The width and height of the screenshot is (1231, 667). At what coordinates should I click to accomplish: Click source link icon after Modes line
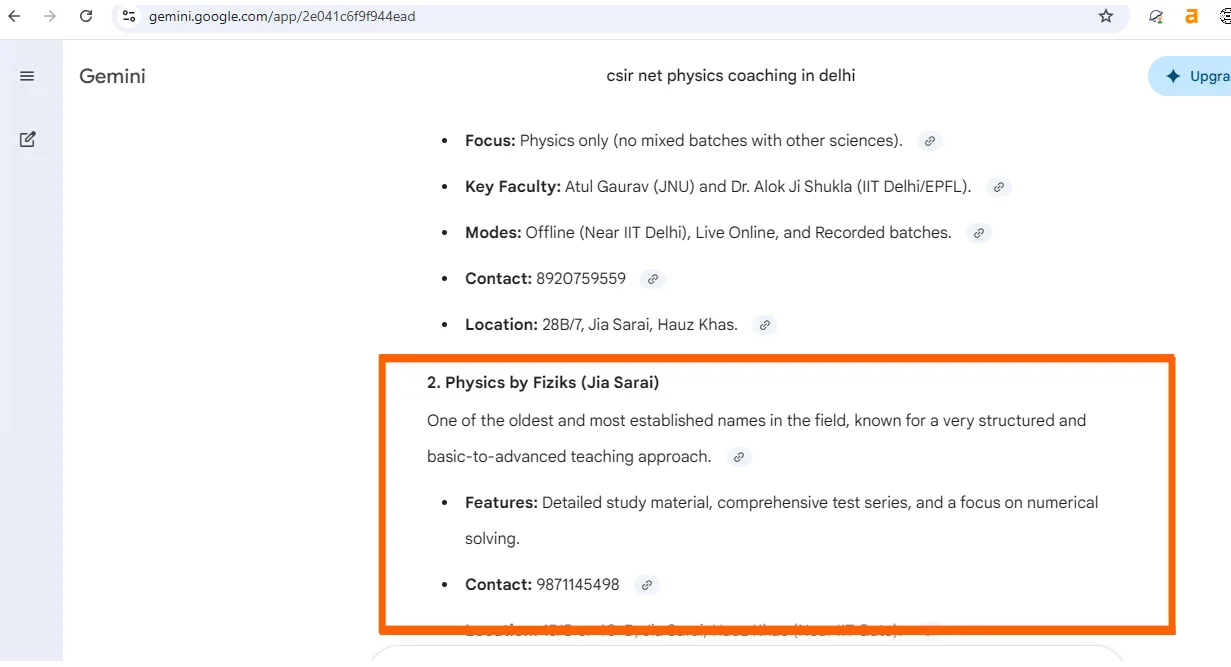click(979, 233)
